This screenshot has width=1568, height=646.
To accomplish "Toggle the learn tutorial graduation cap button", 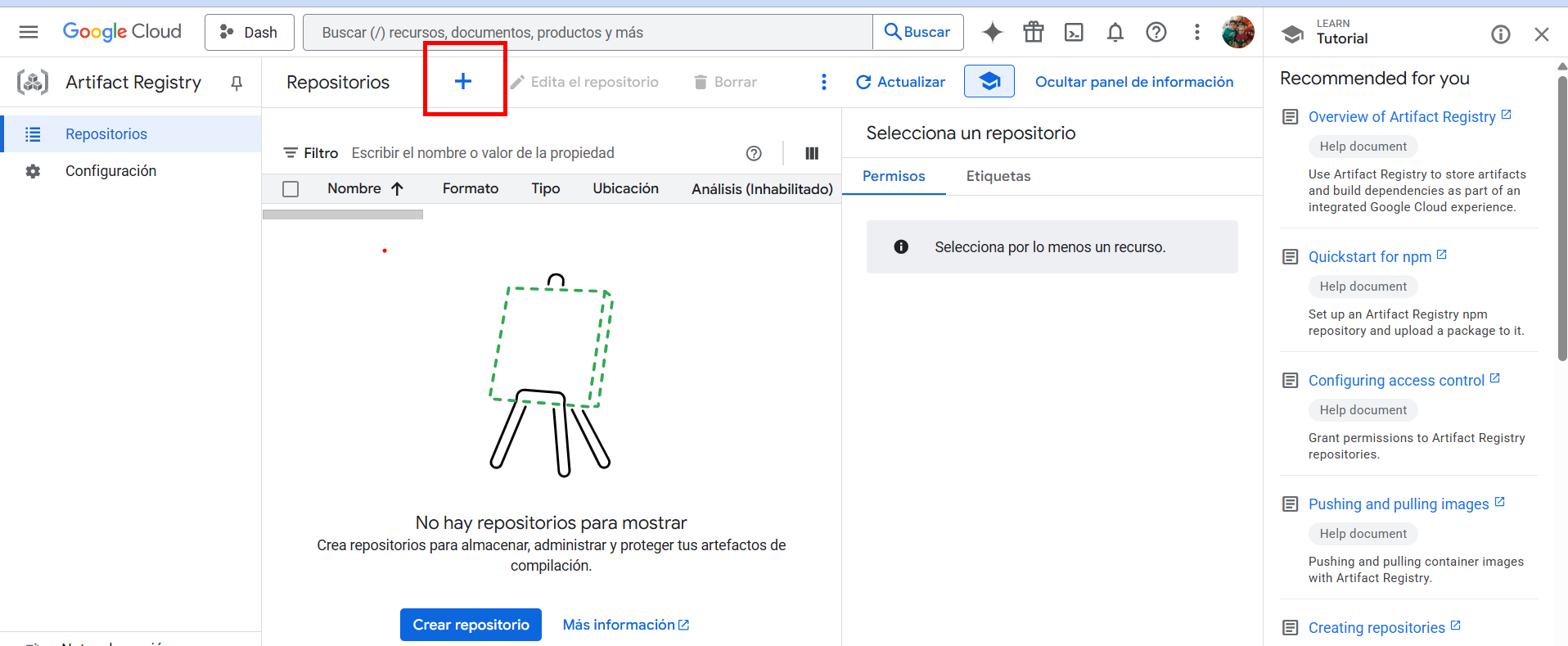I will pyautogui.click(x=989, y=81).
